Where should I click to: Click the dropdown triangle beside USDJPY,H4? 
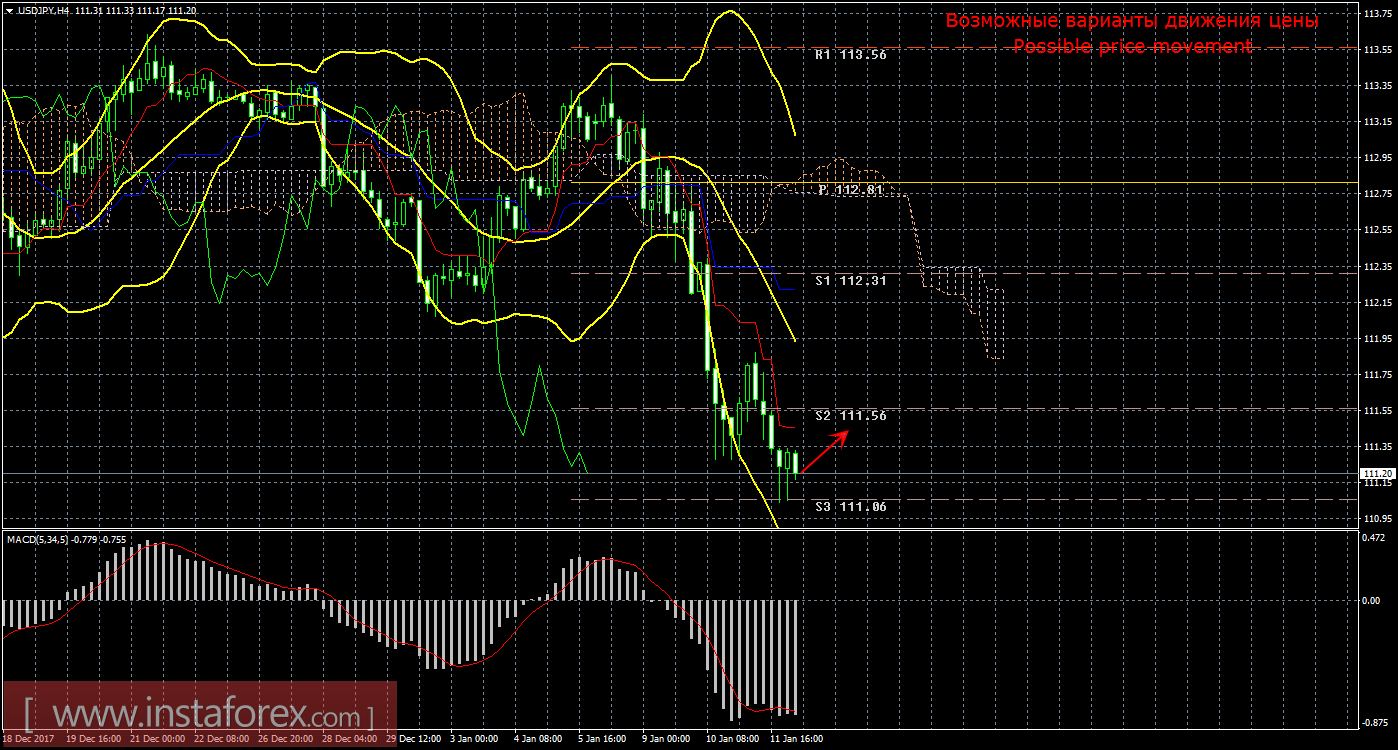coord(8,10)
